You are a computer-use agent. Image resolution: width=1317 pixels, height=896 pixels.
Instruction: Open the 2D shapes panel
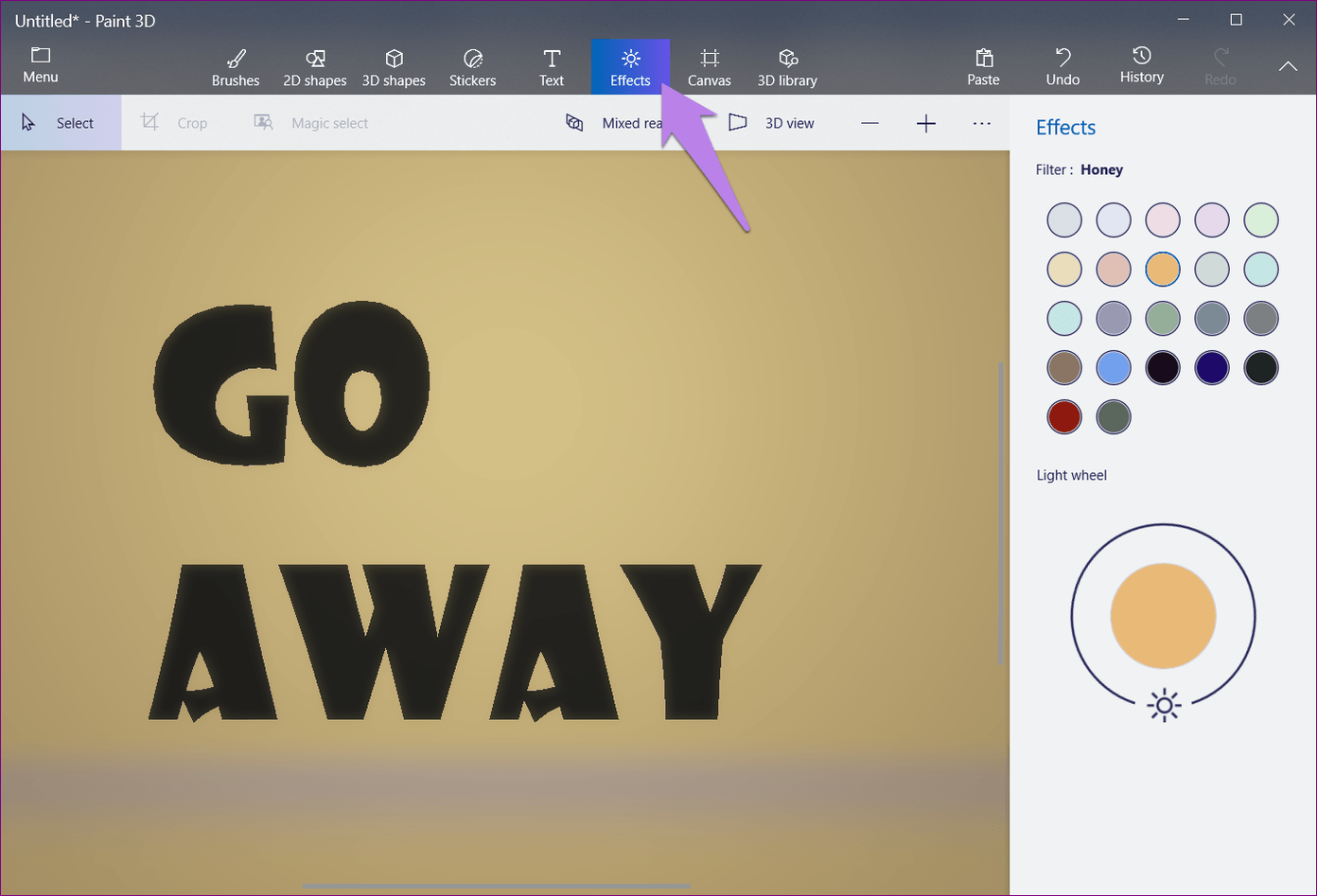coord(315,67)
